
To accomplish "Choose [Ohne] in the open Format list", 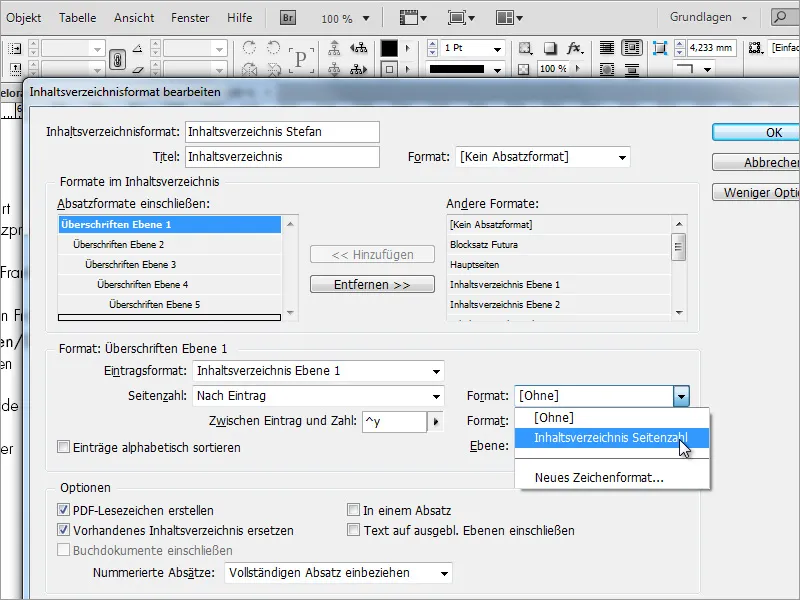I will coord(612,418).
